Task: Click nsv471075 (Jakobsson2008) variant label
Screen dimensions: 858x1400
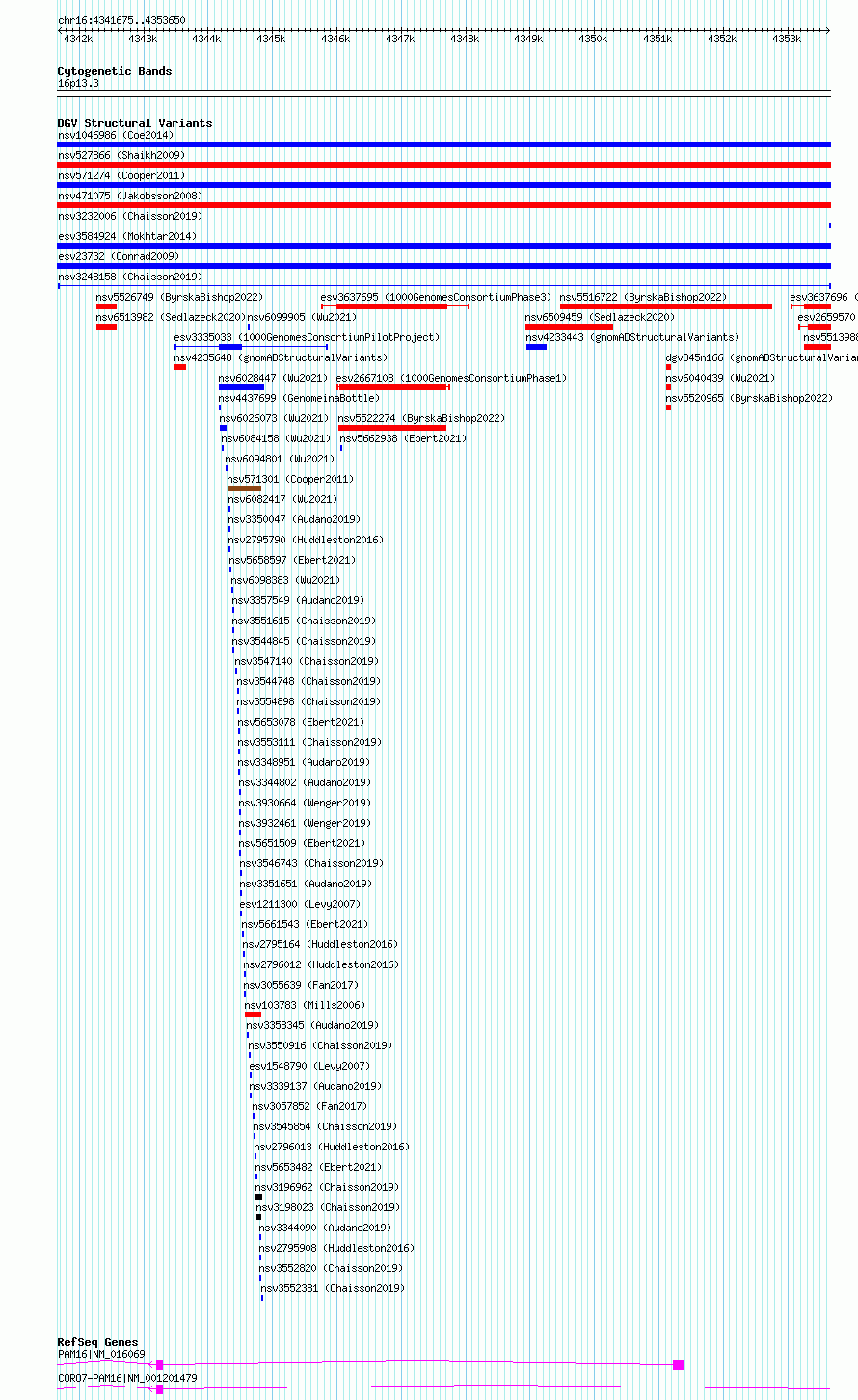Action: 129,196
